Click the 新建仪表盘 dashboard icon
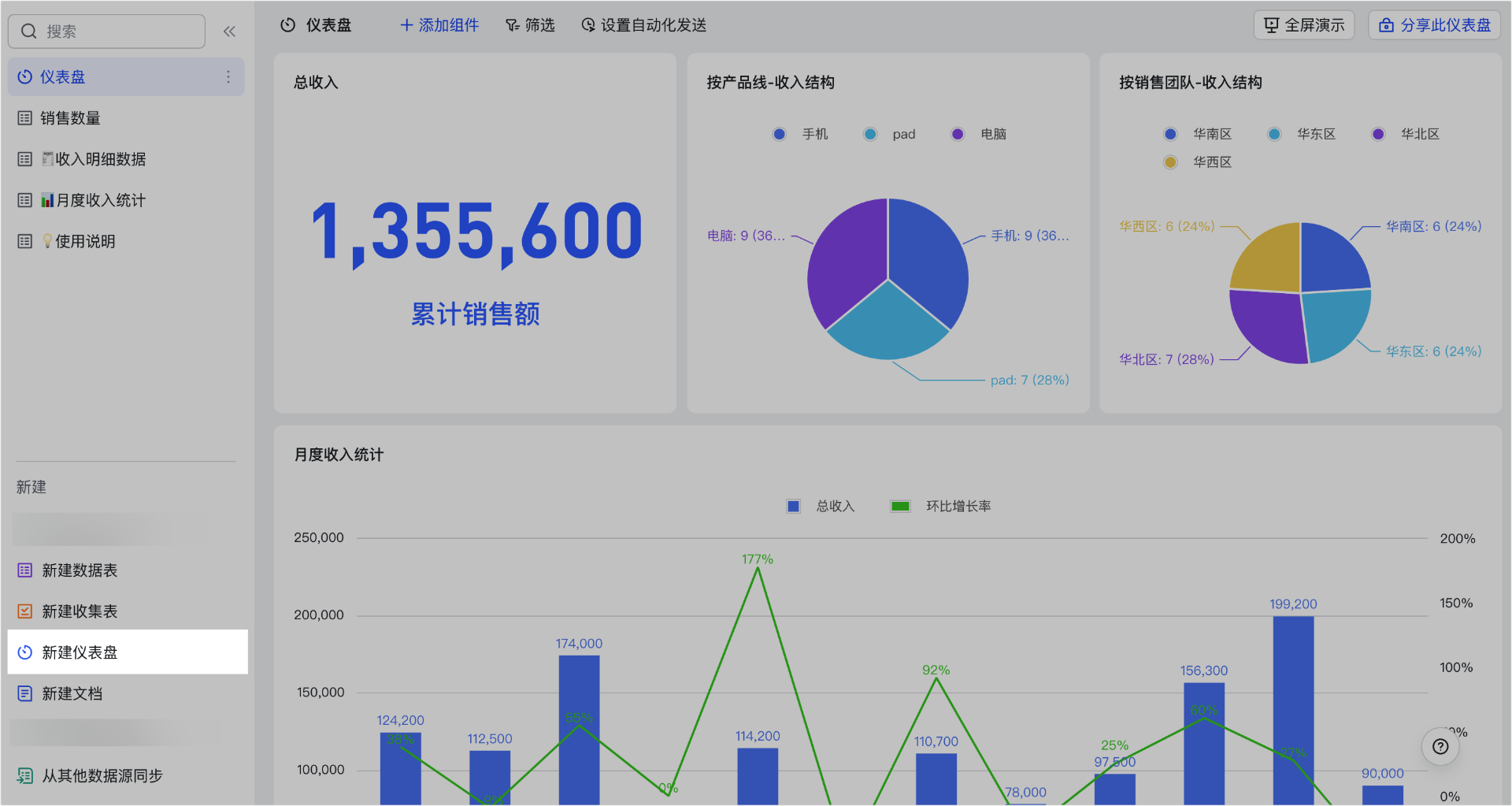Image resolution: width=1512 pixels, height=806 pixels. (x=25, y=652)
